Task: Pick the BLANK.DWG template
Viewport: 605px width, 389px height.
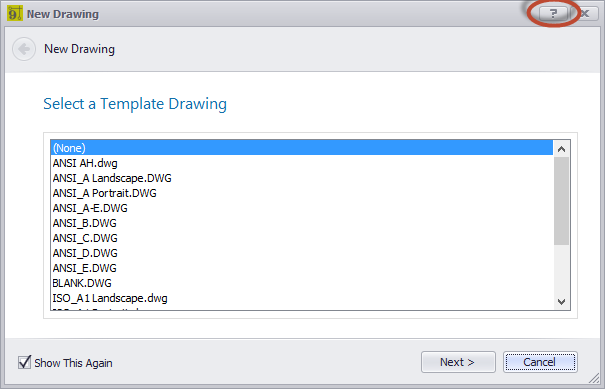Action: pyautogui.click(x=302, y=283)
